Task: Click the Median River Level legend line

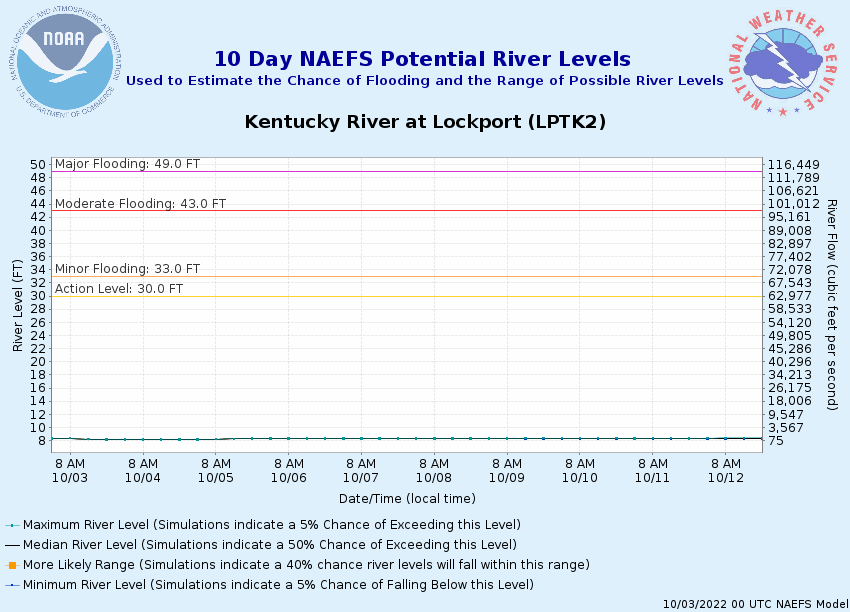Action: [12, 545]
